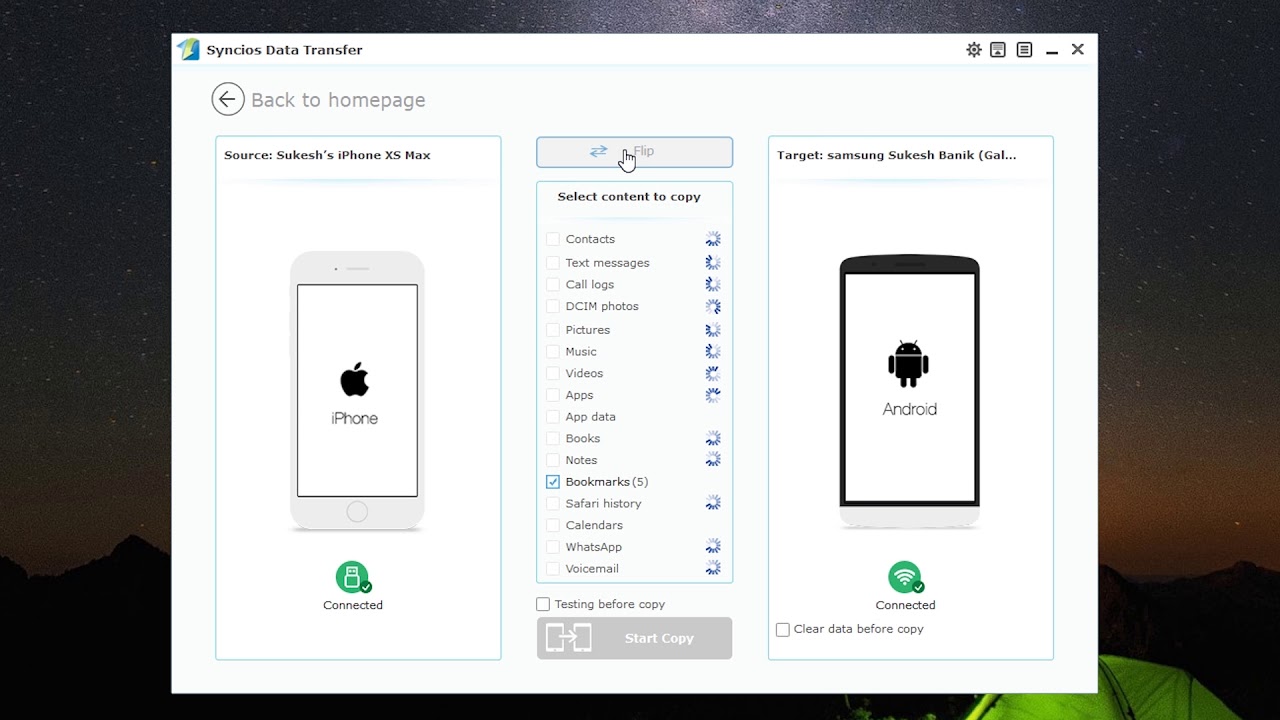Enable Clear data before copy
This screenshot has height=720, width=1280.
(x=783, y=630)
